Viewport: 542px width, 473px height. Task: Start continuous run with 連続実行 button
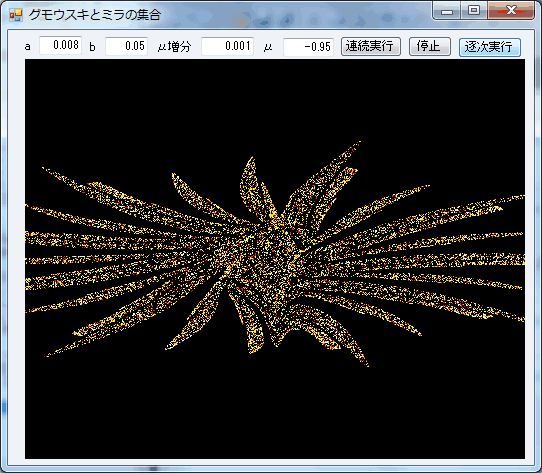click(x=371, y=47)
